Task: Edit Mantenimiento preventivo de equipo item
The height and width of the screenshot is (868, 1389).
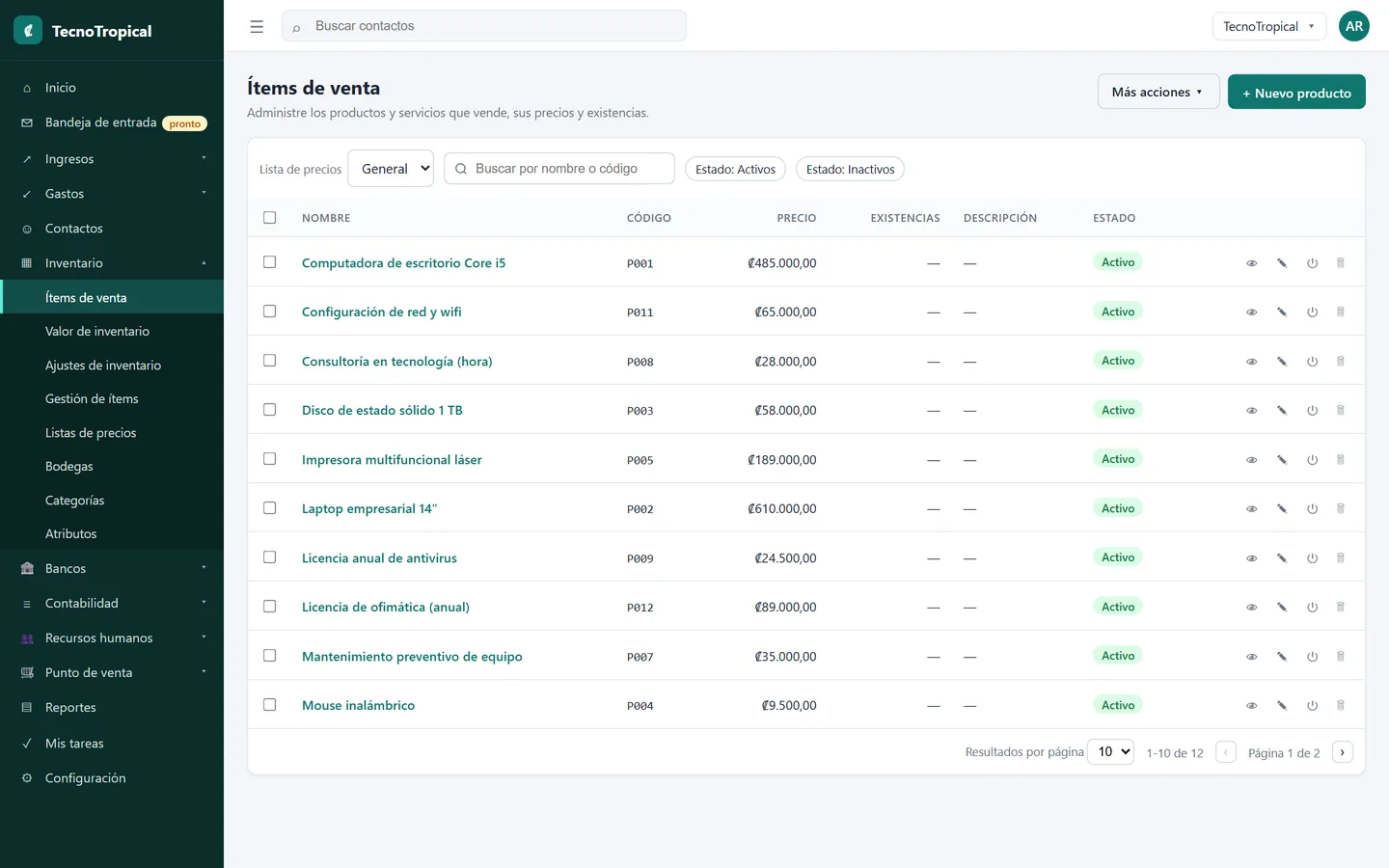Action: pos(1282,657)
